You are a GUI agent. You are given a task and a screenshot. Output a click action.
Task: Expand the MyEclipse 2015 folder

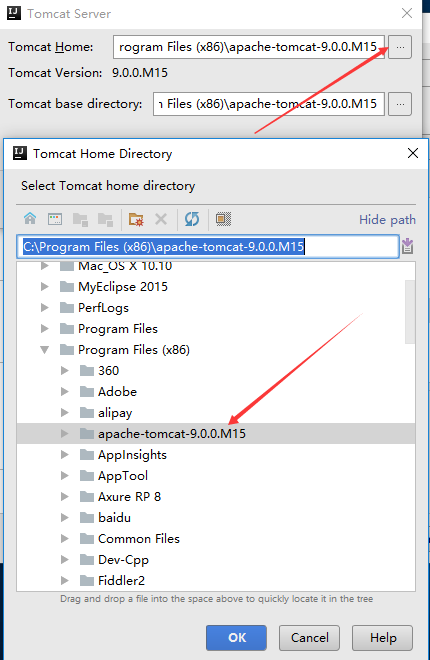45,287
